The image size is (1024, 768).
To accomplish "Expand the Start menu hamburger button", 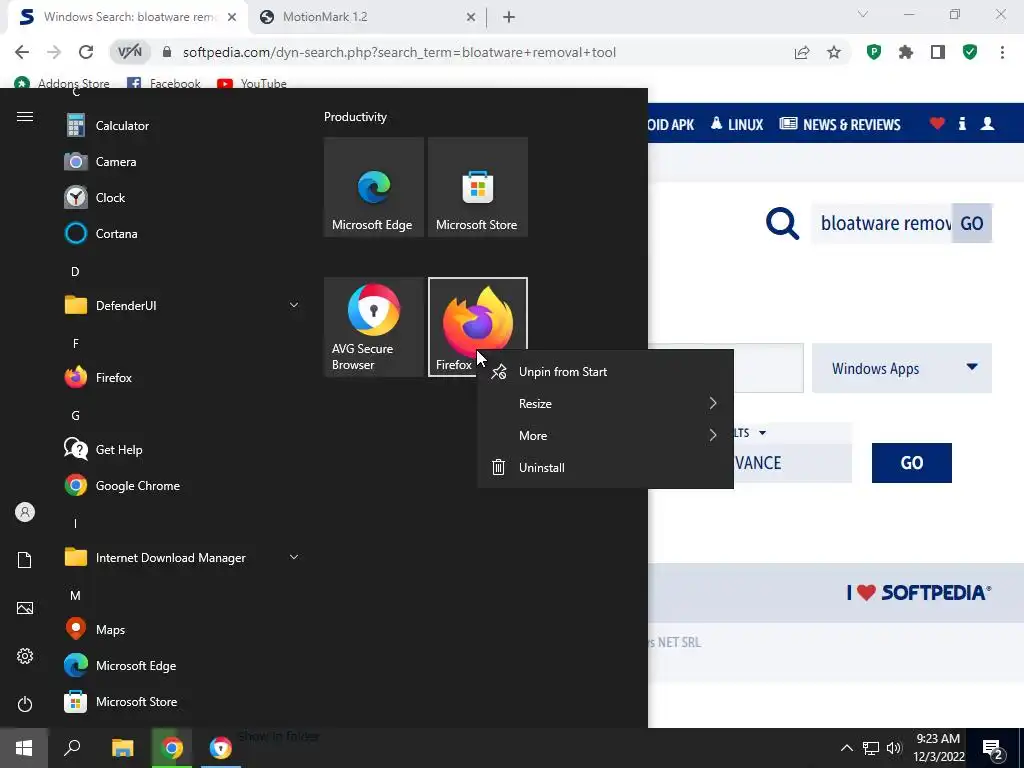I will [x=25, y=117].
